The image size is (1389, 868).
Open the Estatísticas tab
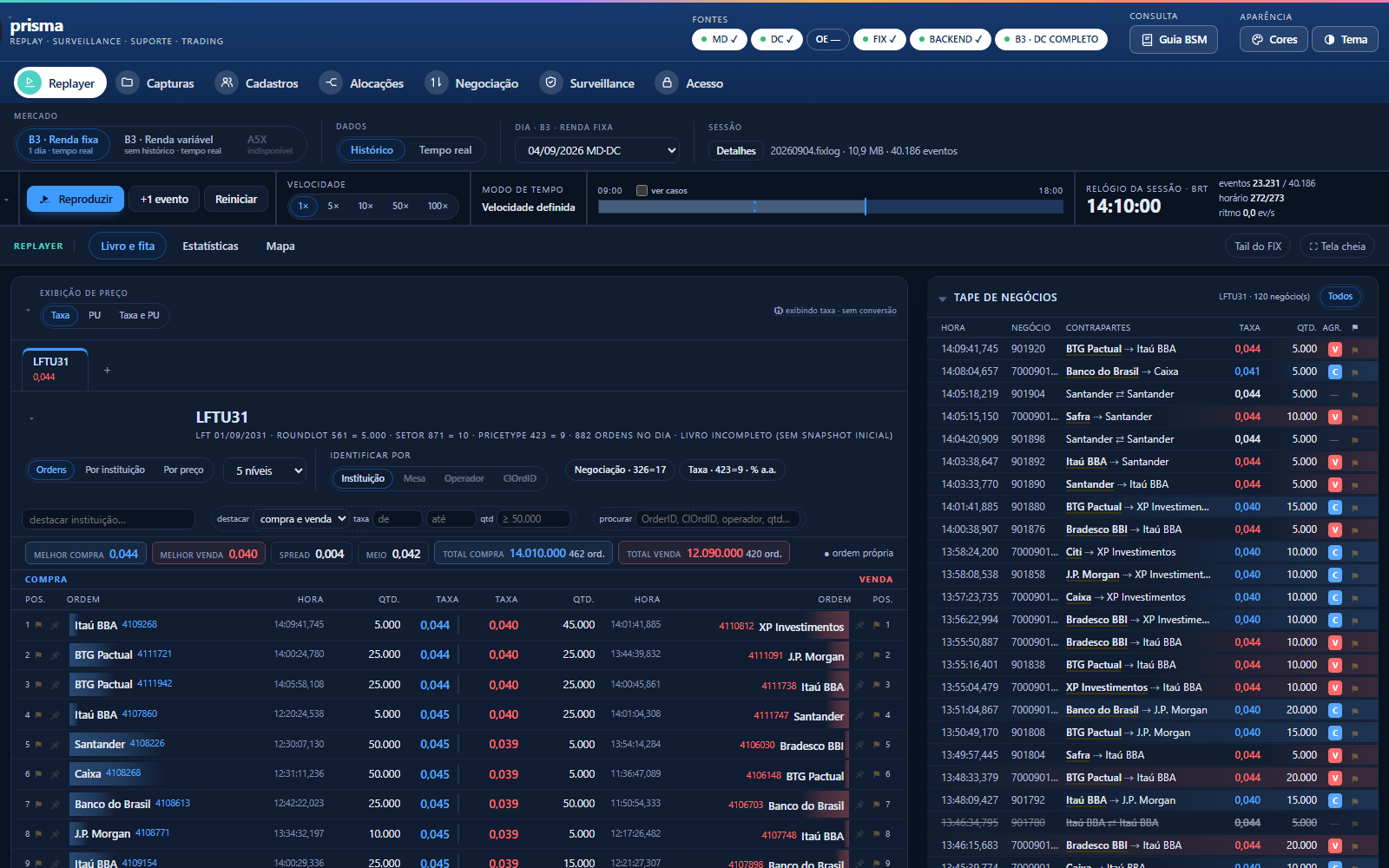coord(210,247)
